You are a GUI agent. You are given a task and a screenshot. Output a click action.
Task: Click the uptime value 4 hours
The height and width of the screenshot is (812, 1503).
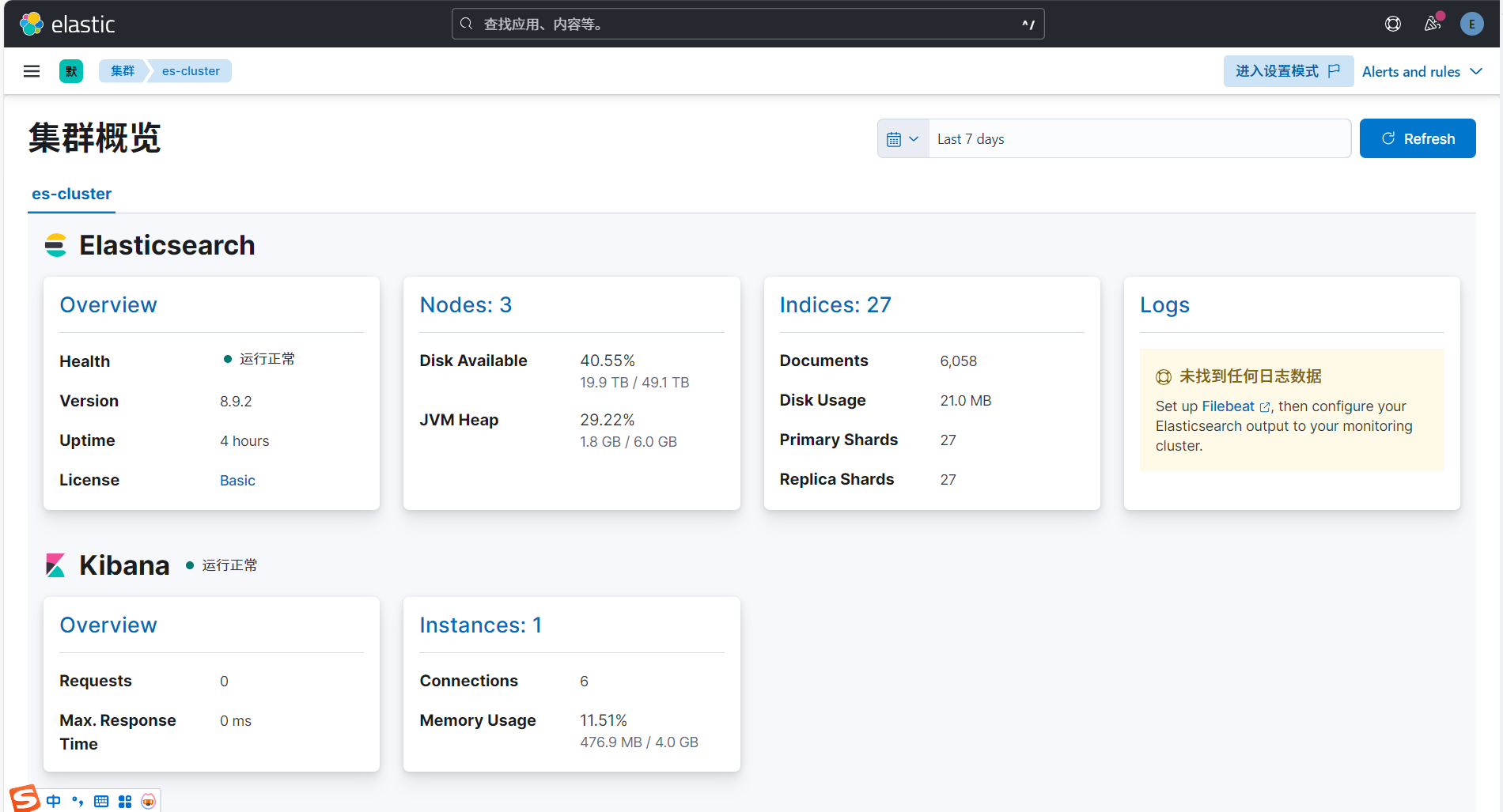pyautogui.click(x=244, y=441)
